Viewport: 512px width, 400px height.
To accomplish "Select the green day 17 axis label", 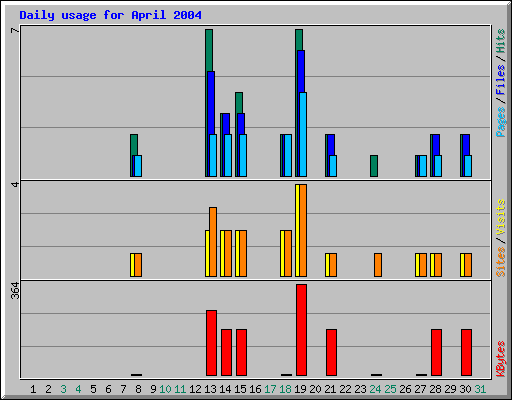I will pos(270,389).
